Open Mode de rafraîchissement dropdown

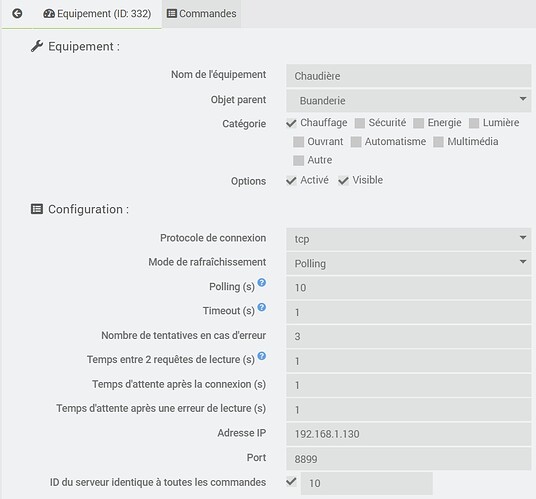(408, 263)
